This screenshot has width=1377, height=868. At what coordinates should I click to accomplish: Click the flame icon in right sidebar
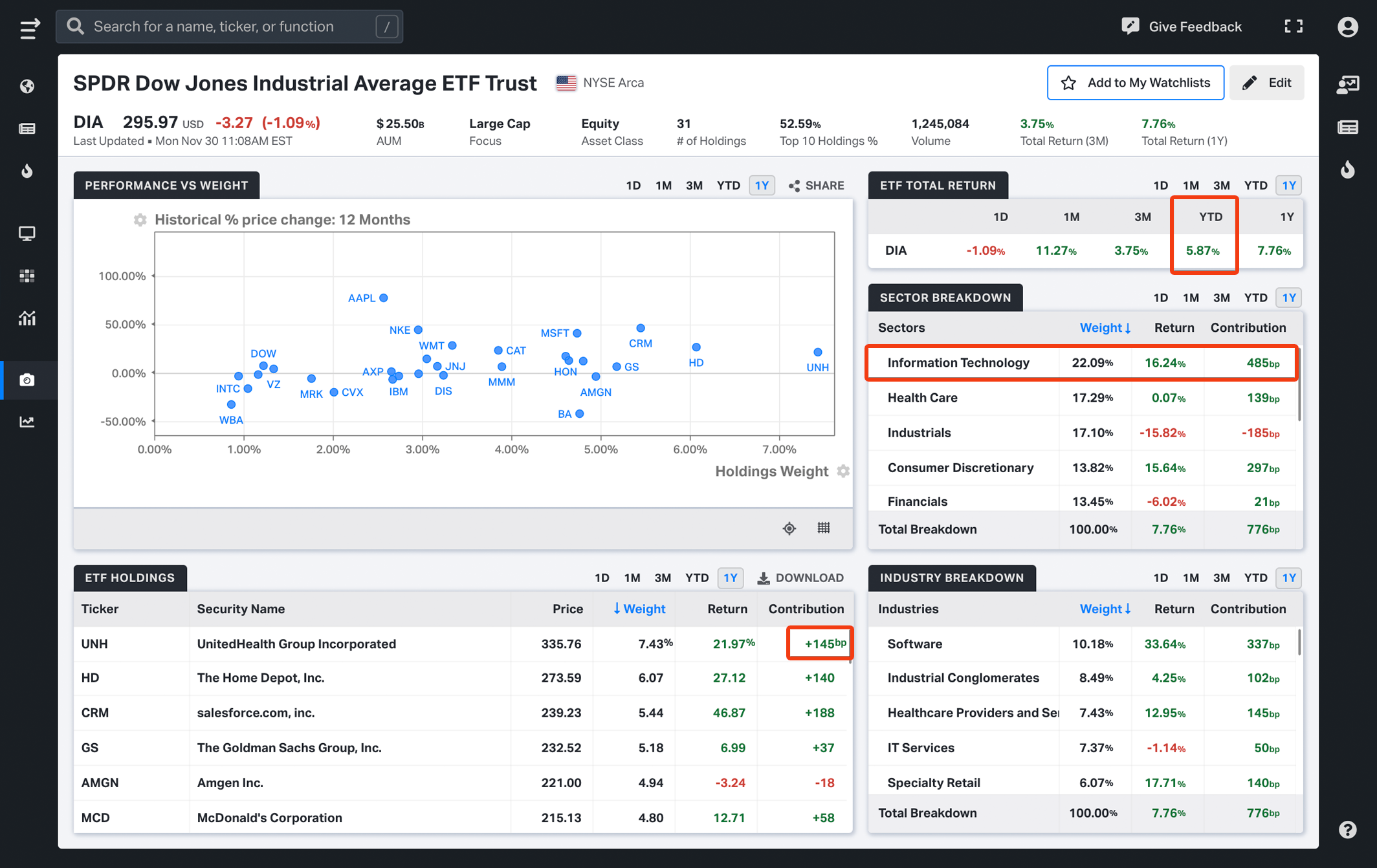[1348, 169]
